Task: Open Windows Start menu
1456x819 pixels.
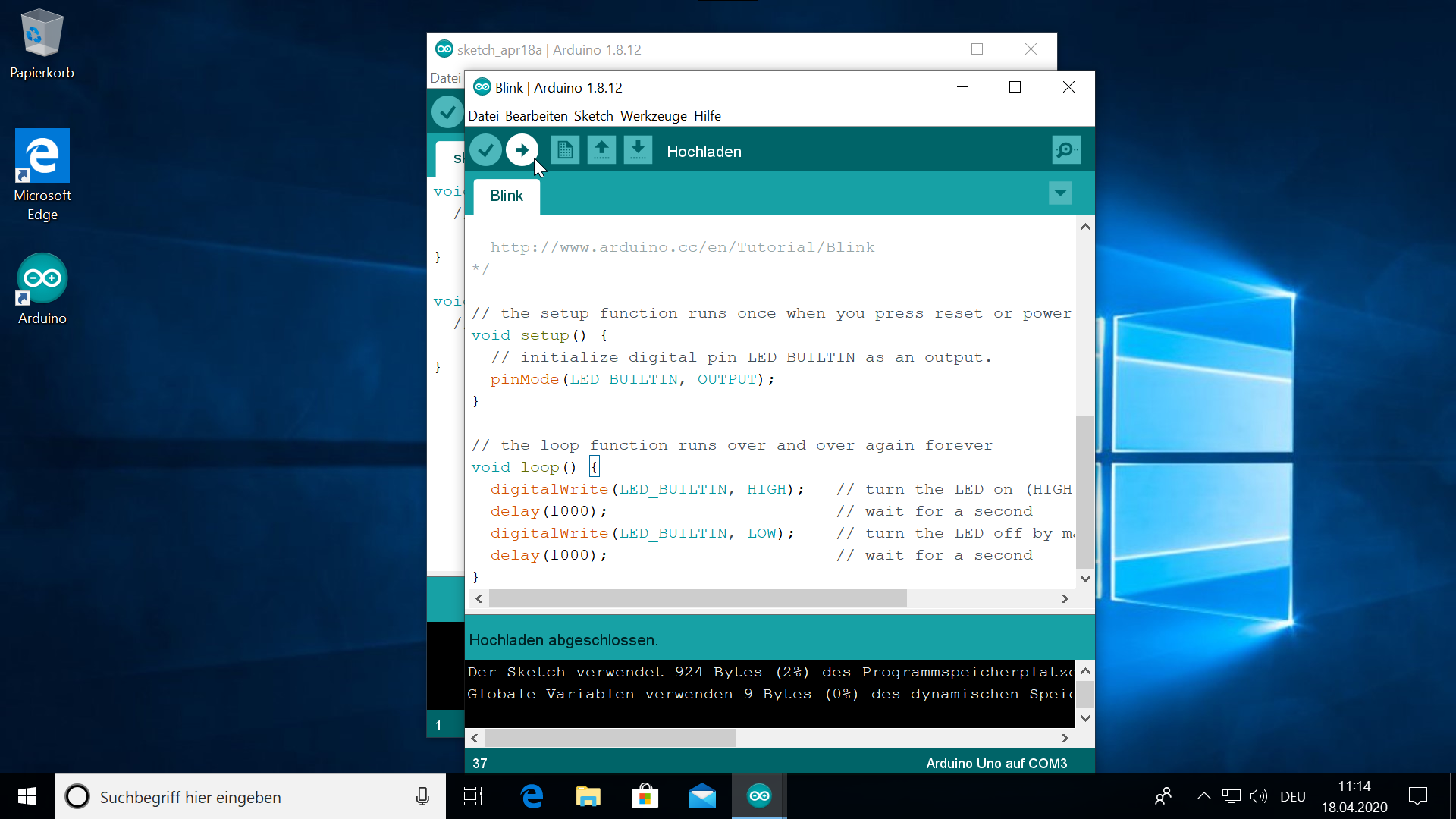Action: point(27,796)
